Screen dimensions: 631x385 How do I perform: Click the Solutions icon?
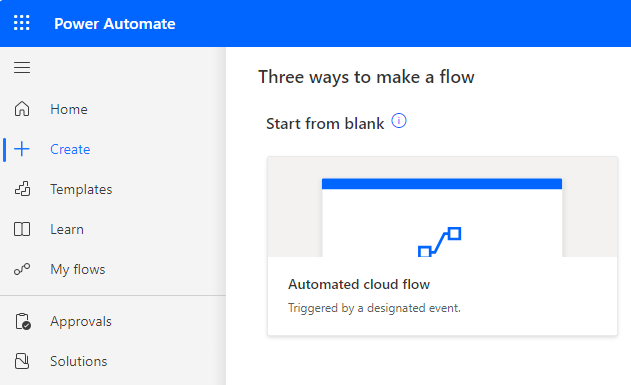(22, 361)
